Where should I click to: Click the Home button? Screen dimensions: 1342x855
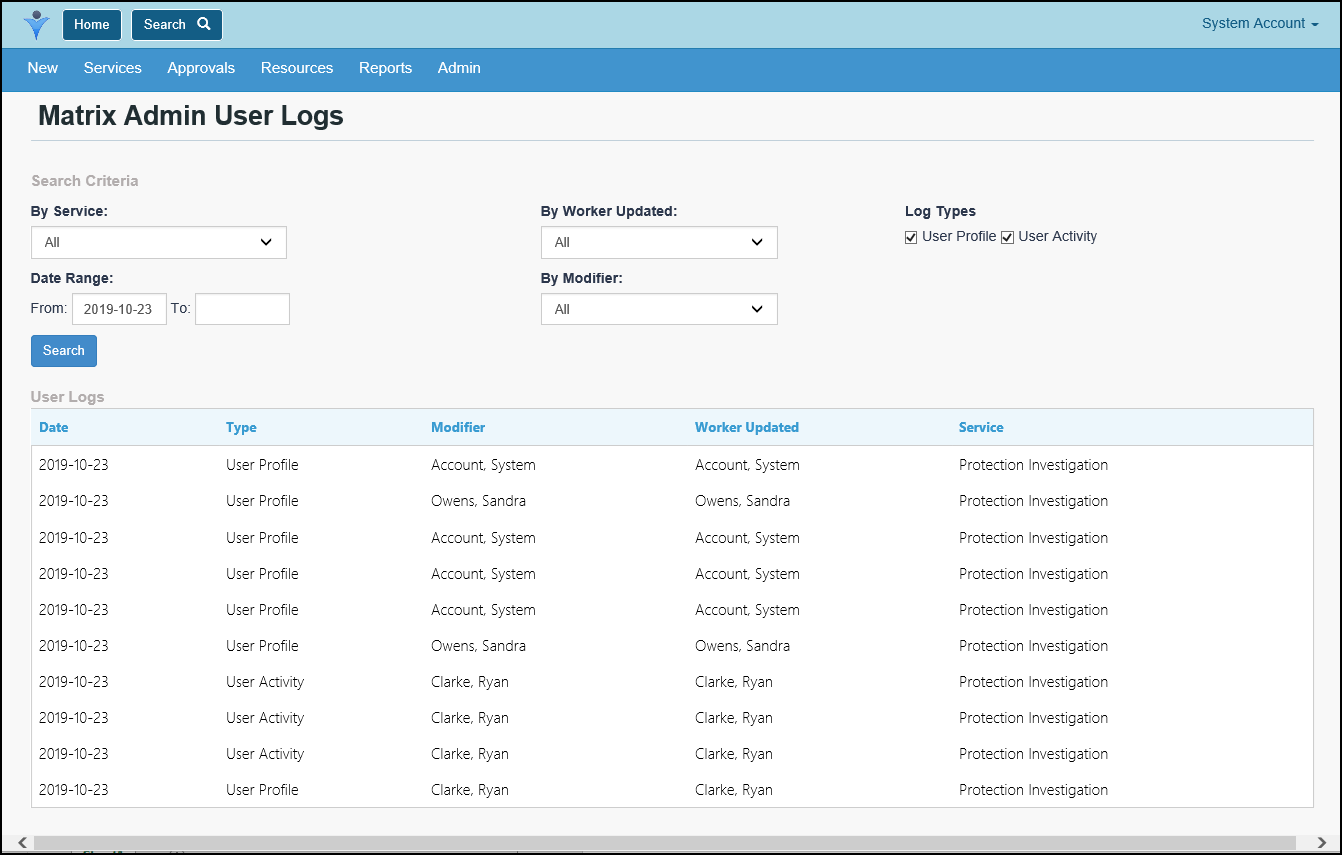pos(92,25)
